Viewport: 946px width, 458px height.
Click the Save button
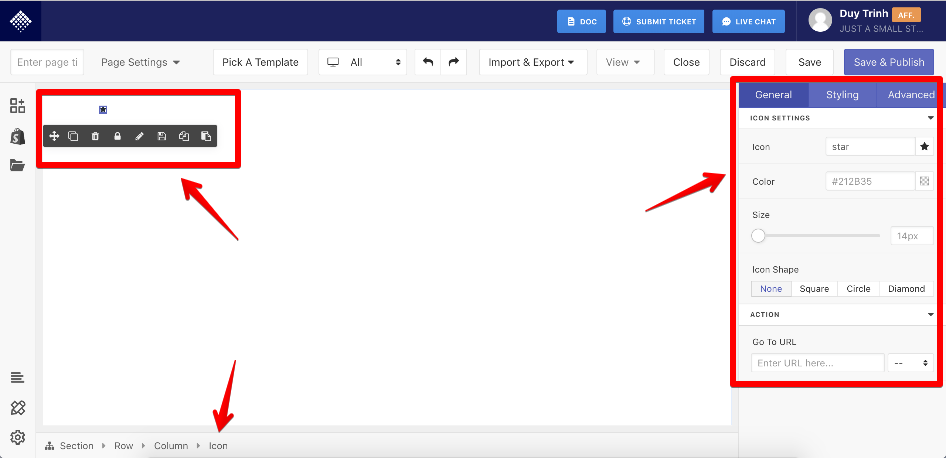click(x=809, y=62)
